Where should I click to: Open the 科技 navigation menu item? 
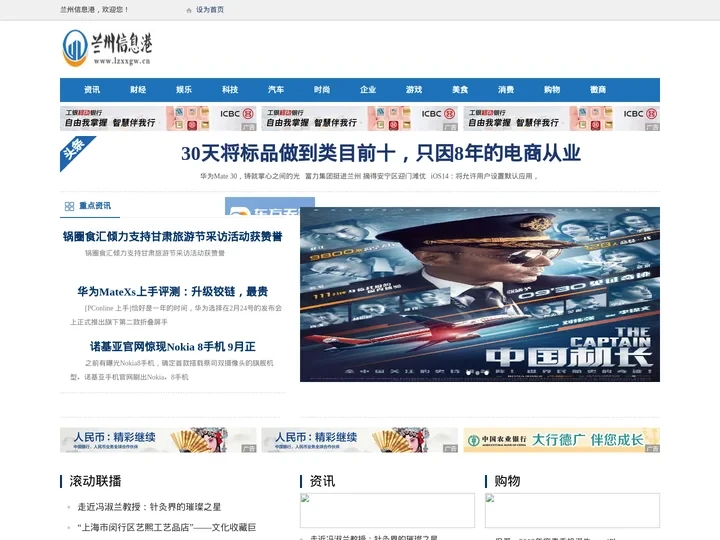point(230,90)
